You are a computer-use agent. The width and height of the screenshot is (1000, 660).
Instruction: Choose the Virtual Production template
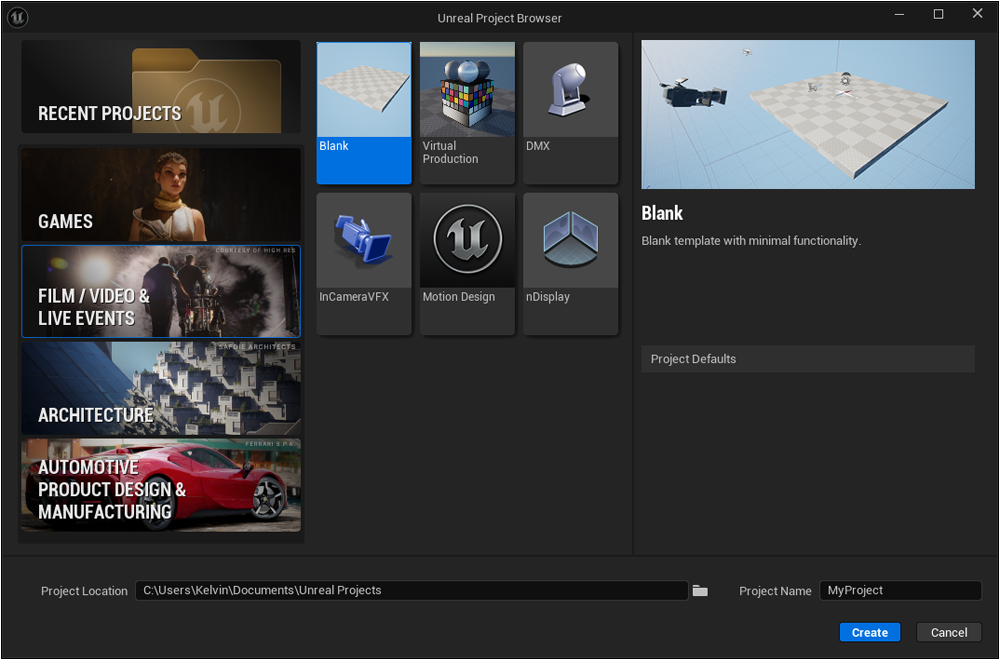tap(467, 113)
